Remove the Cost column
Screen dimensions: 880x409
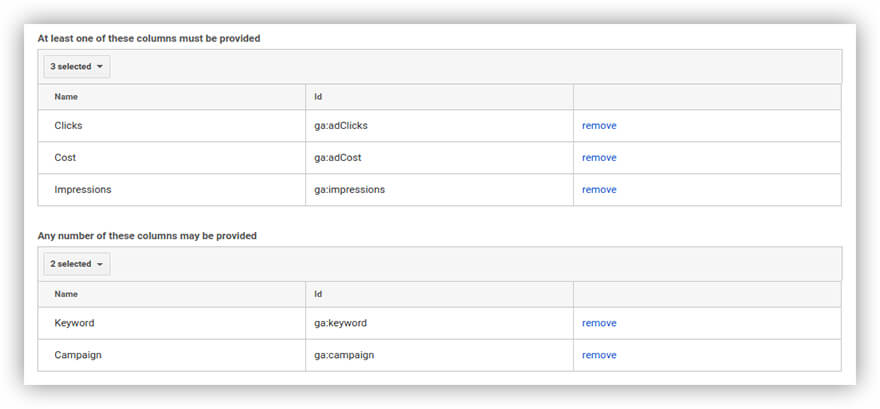coord(599,158)
